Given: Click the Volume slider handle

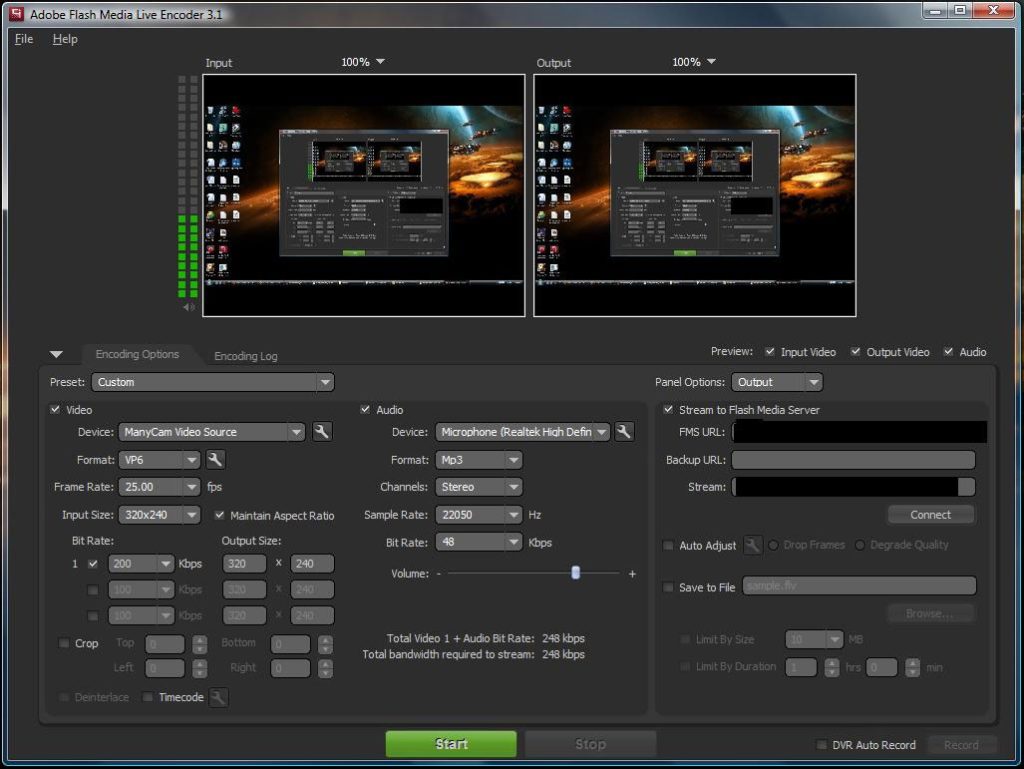Looking at the screenshot, I should pos(575,573).
